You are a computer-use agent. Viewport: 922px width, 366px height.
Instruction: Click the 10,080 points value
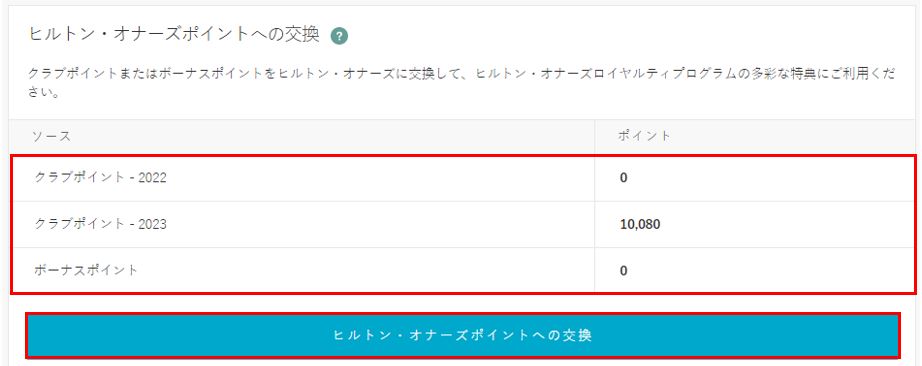(x=640, y=224)
